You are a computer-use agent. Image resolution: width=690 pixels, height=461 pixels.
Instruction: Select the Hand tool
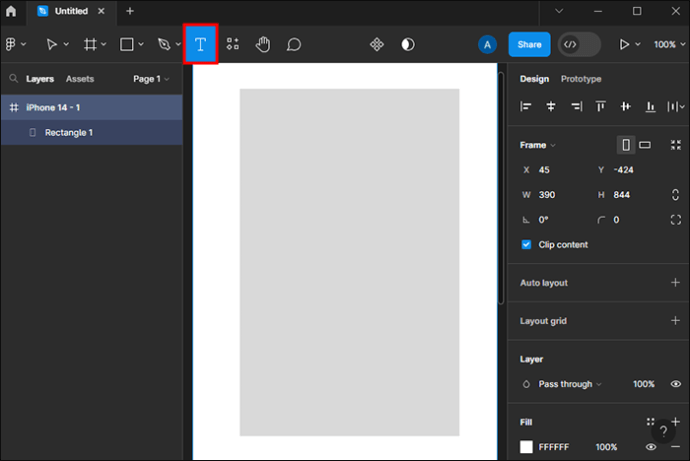coord(263,45)
